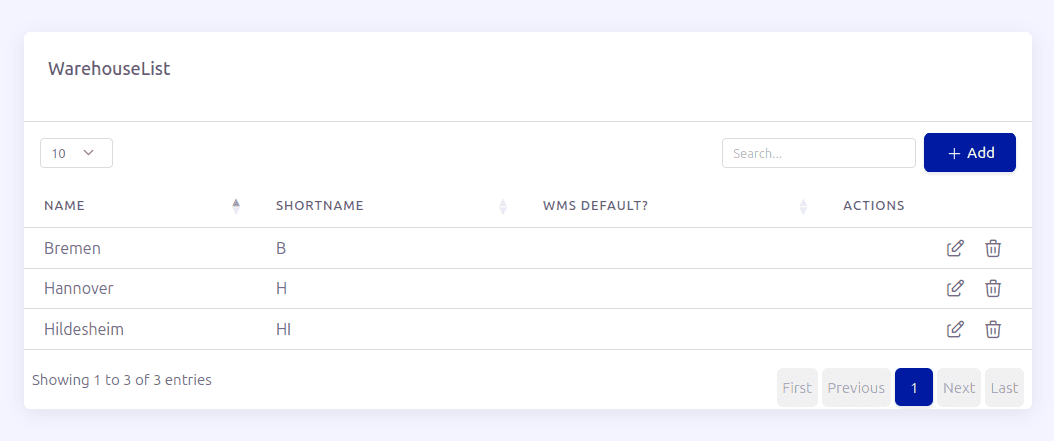Delete the Bremen warehouse row
This screenshot has height=441, width=1054.
(x=993, y=248)
